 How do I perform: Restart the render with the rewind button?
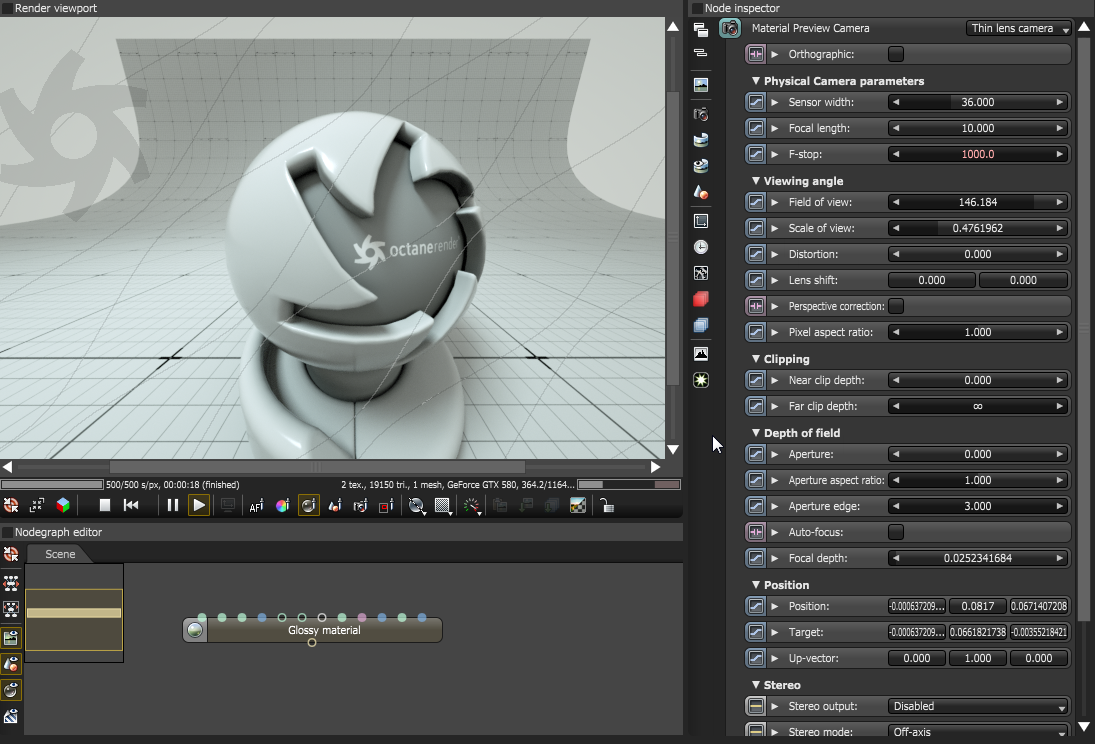pos(131,505)
